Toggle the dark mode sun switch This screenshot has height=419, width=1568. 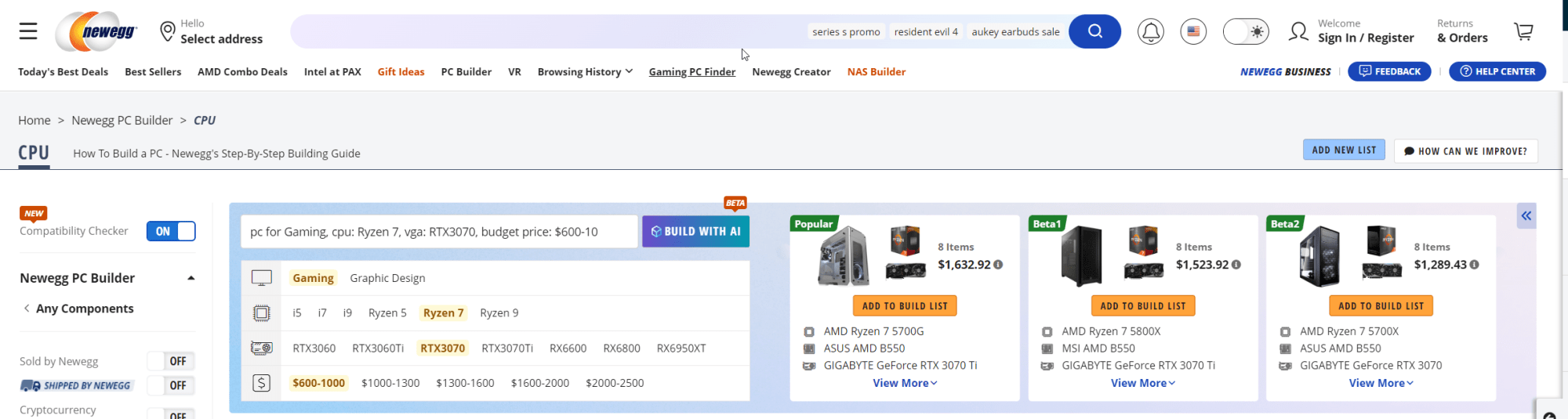[x=1246, y=31]
